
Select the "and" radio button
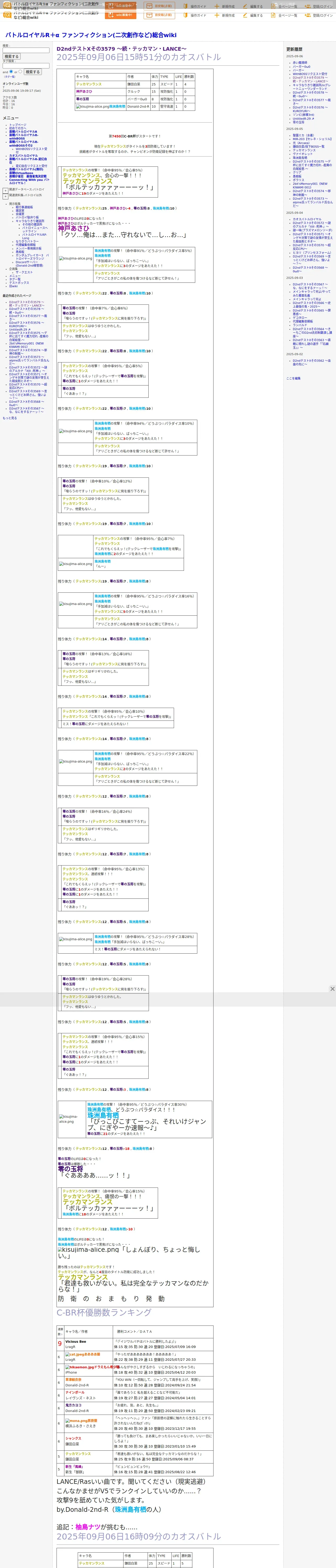coord(12,72)
